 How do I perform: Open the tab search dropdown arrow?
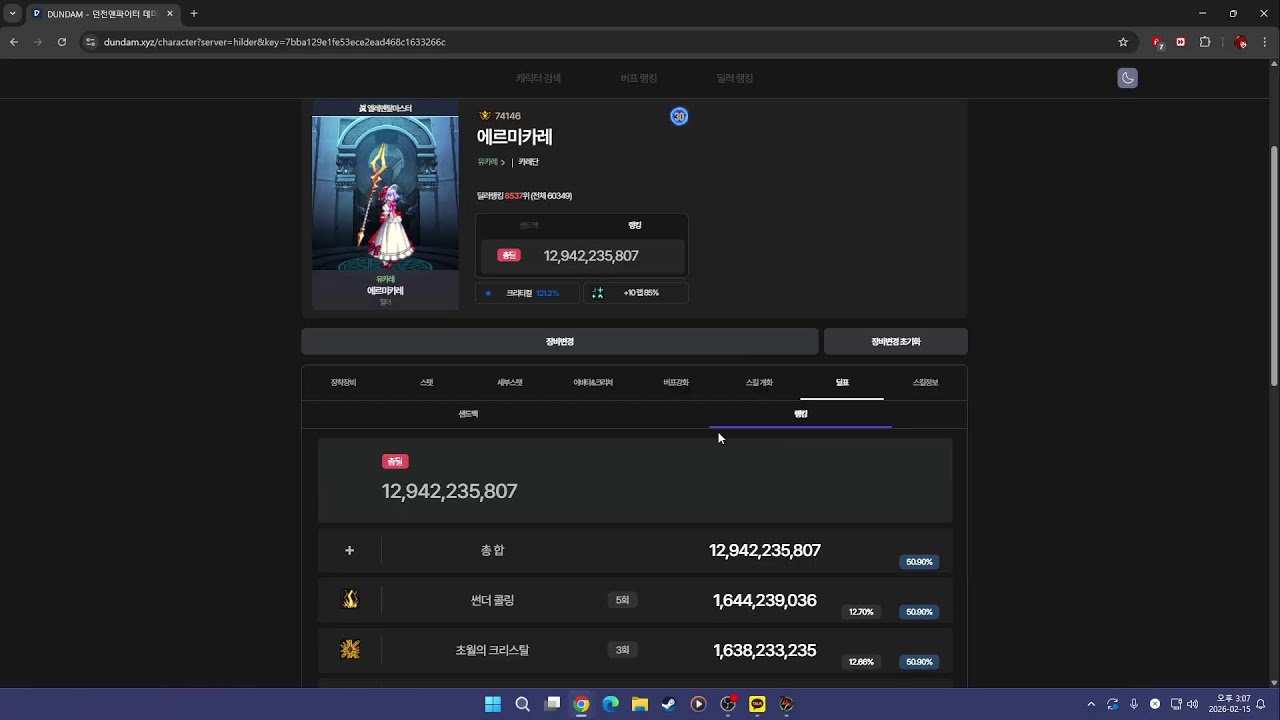point(12,13)
